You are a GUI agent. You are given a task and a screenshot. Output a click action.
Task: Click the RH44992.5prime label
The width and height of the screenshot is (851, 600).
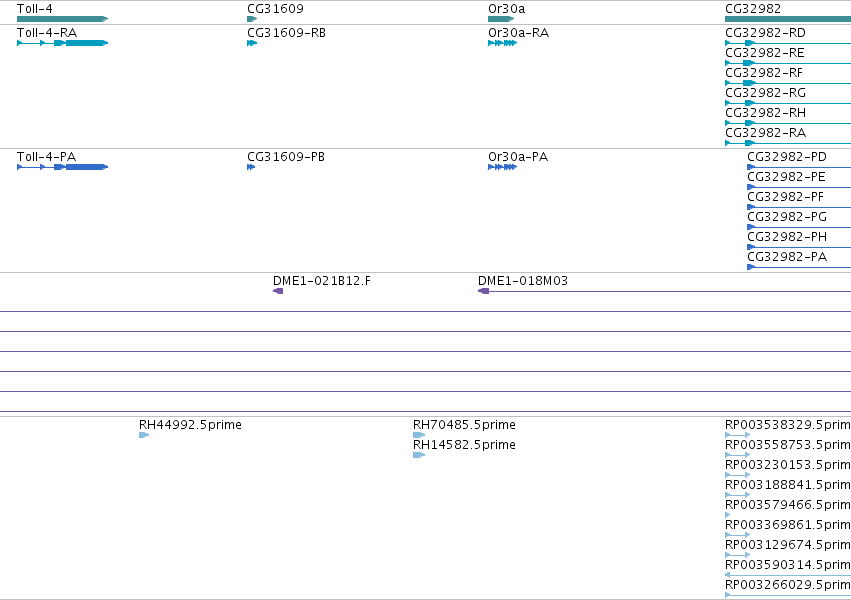[x=190, y=425]
